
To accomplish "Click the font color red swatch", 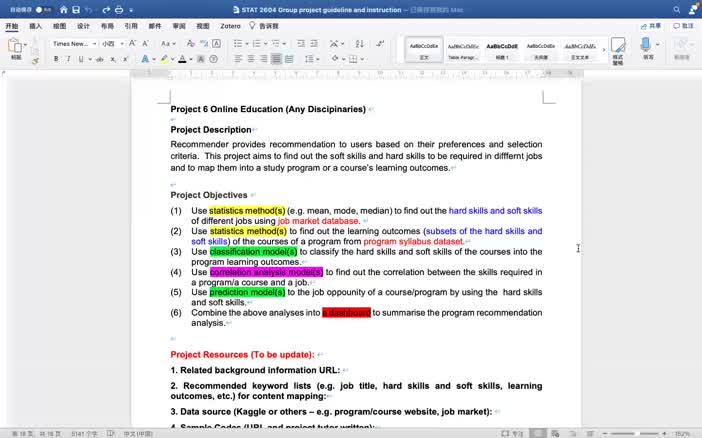I will pyautogui.click(x=182, y=59).
